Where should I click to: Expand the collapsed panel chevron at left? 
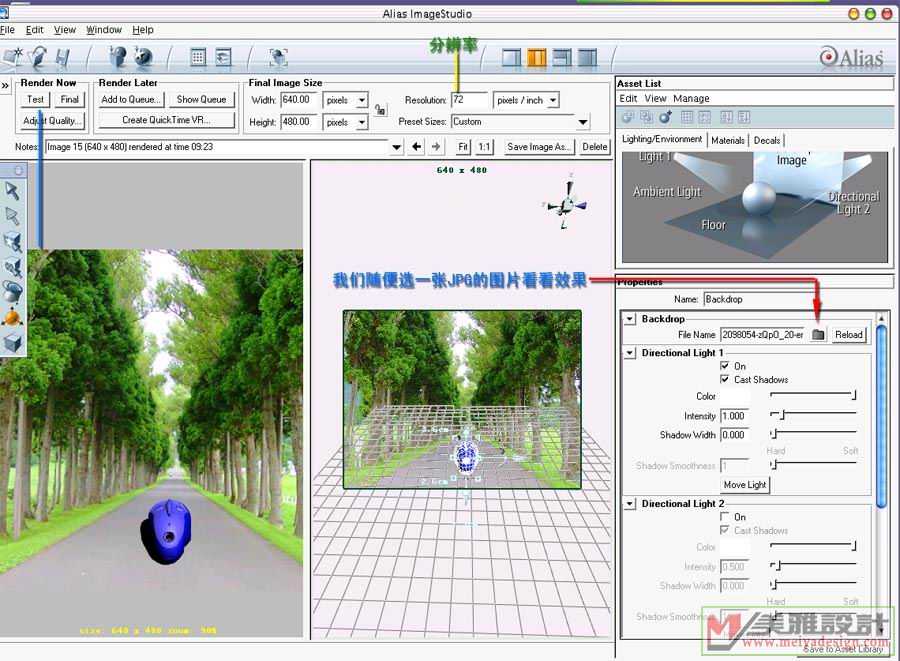point(5,85)
